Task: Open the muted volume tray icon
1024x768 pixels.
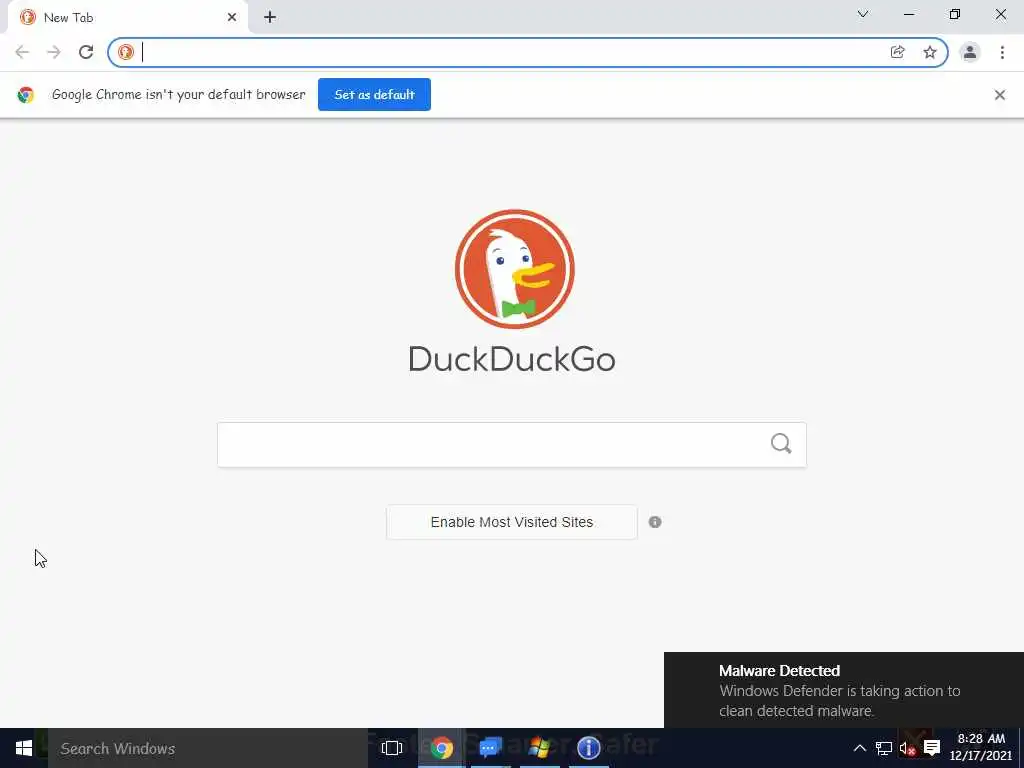Action: (x=907, y=748)
